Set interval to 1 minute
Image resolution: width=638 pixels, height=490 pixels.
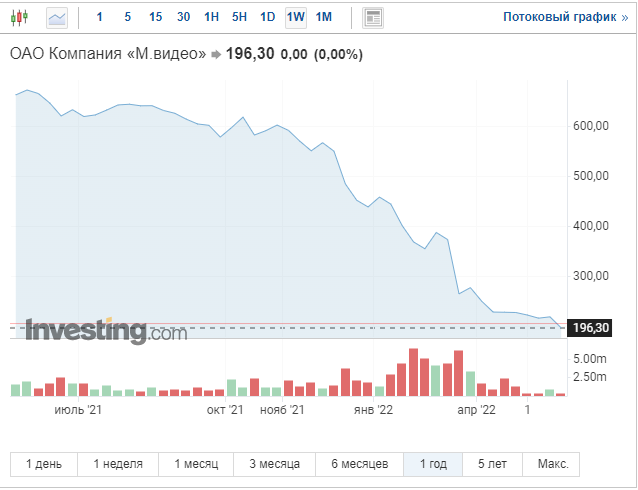coord(99,17)
